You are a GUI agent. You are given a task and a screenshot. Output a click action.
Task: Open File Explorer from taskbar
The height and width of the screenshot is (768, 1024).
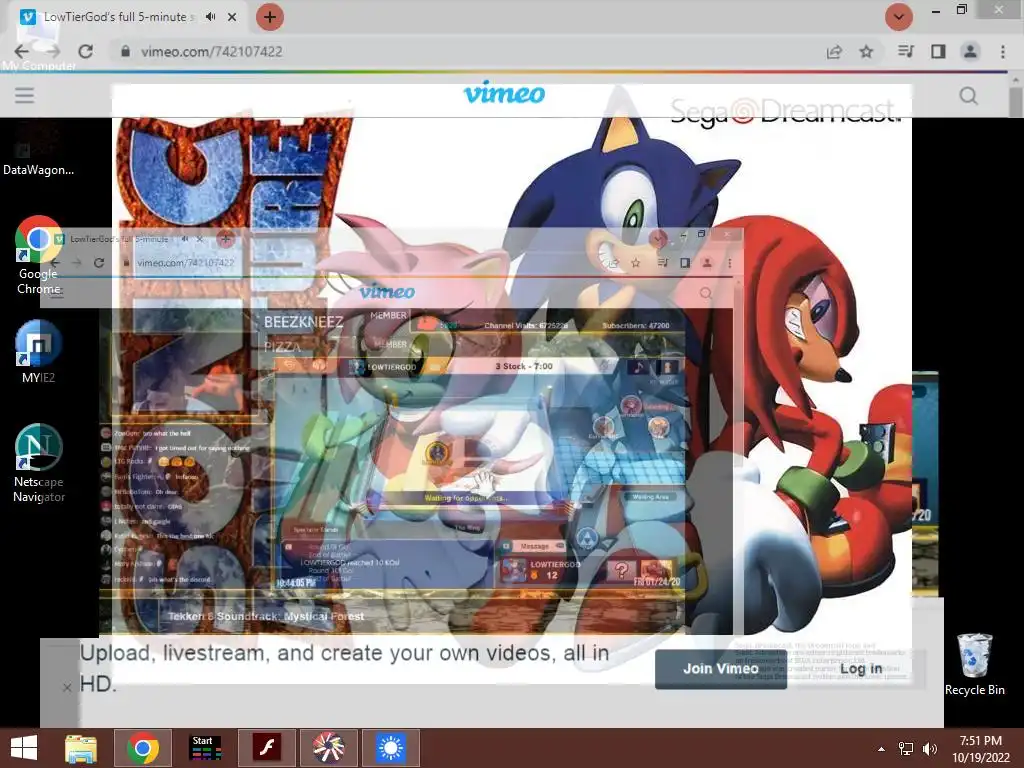point(81,748)
